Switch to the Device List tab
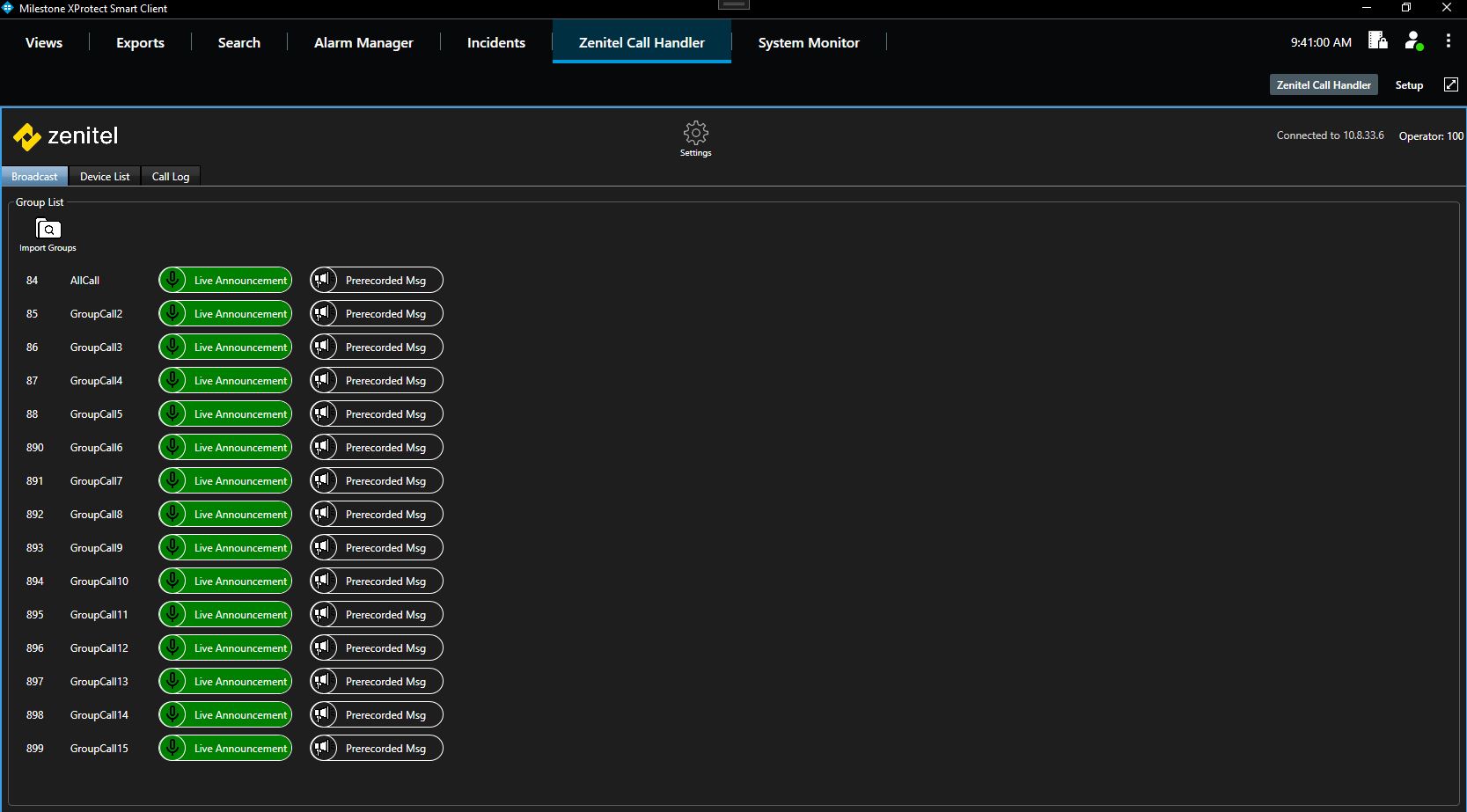This screenshot has height=812, width=1467. click(x=105, y=177)
